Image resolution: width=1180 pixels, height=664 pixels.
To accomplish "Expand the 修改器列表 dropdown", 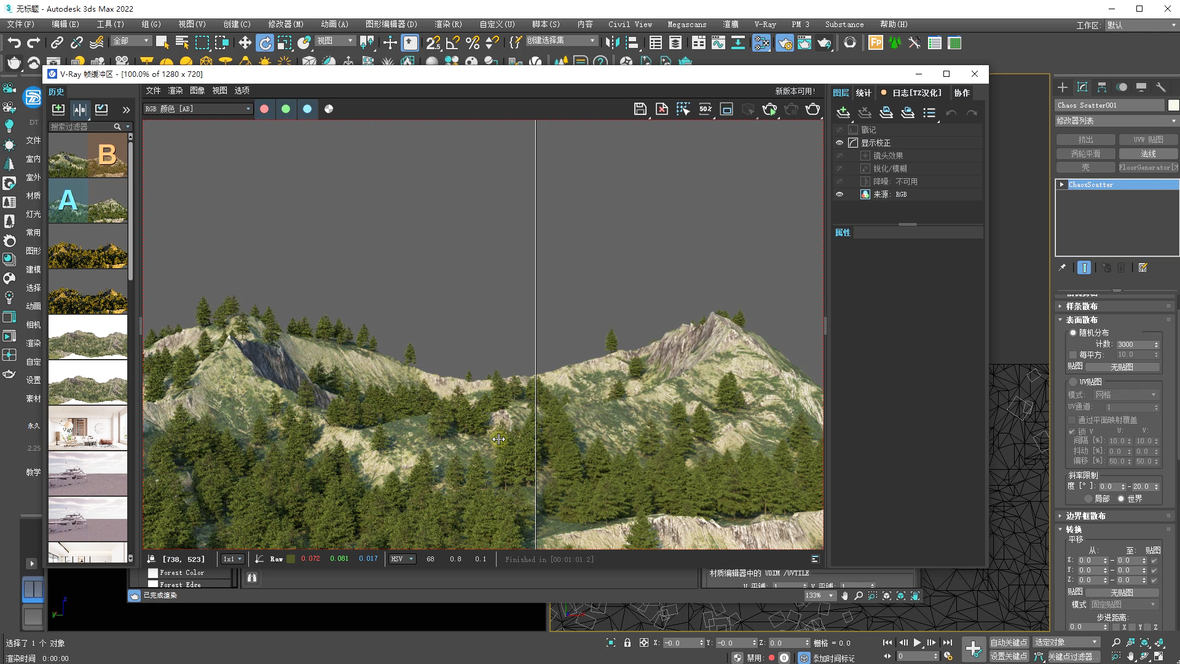I will pos(1116,121).
